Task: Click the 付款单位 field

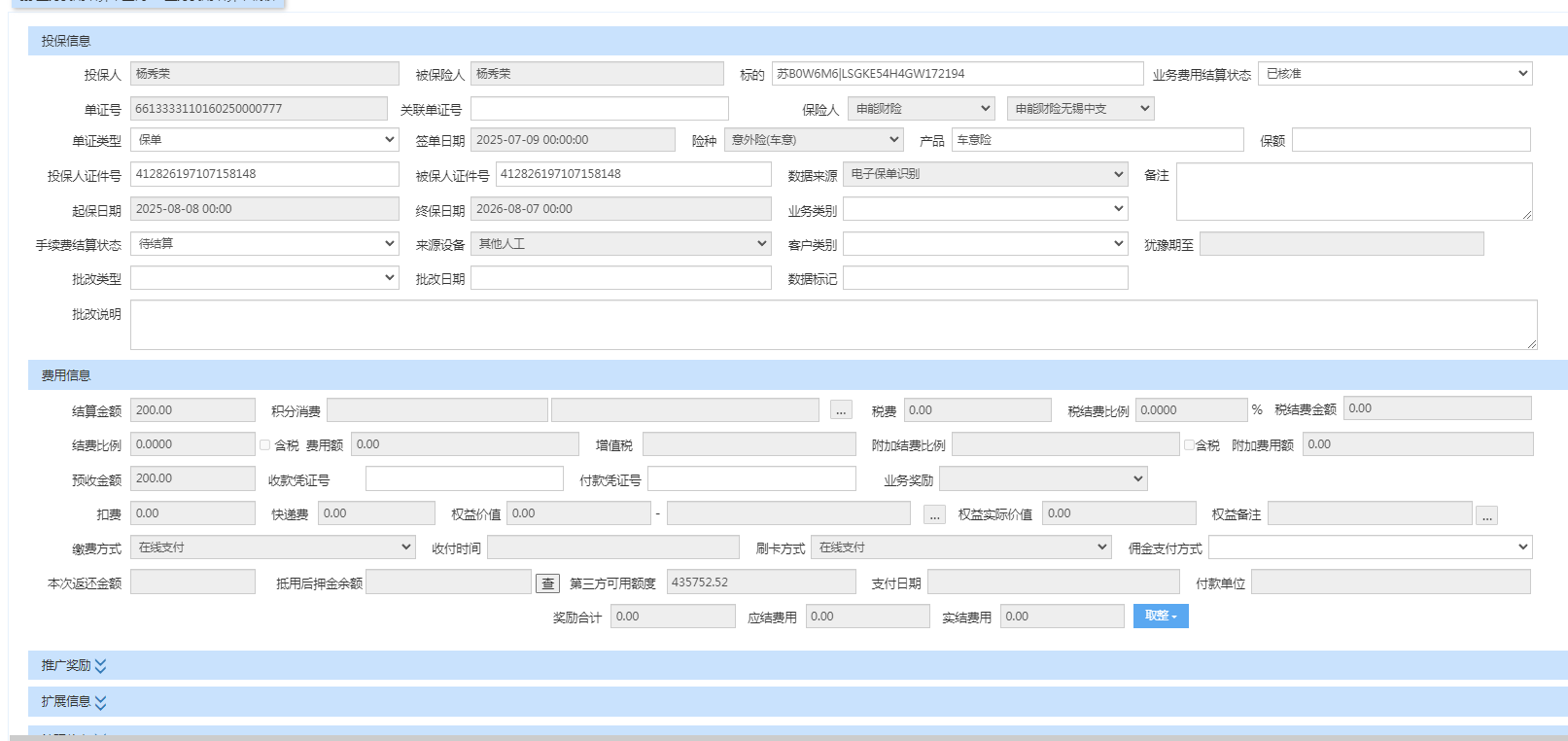Action: (x=1391, y=582)
